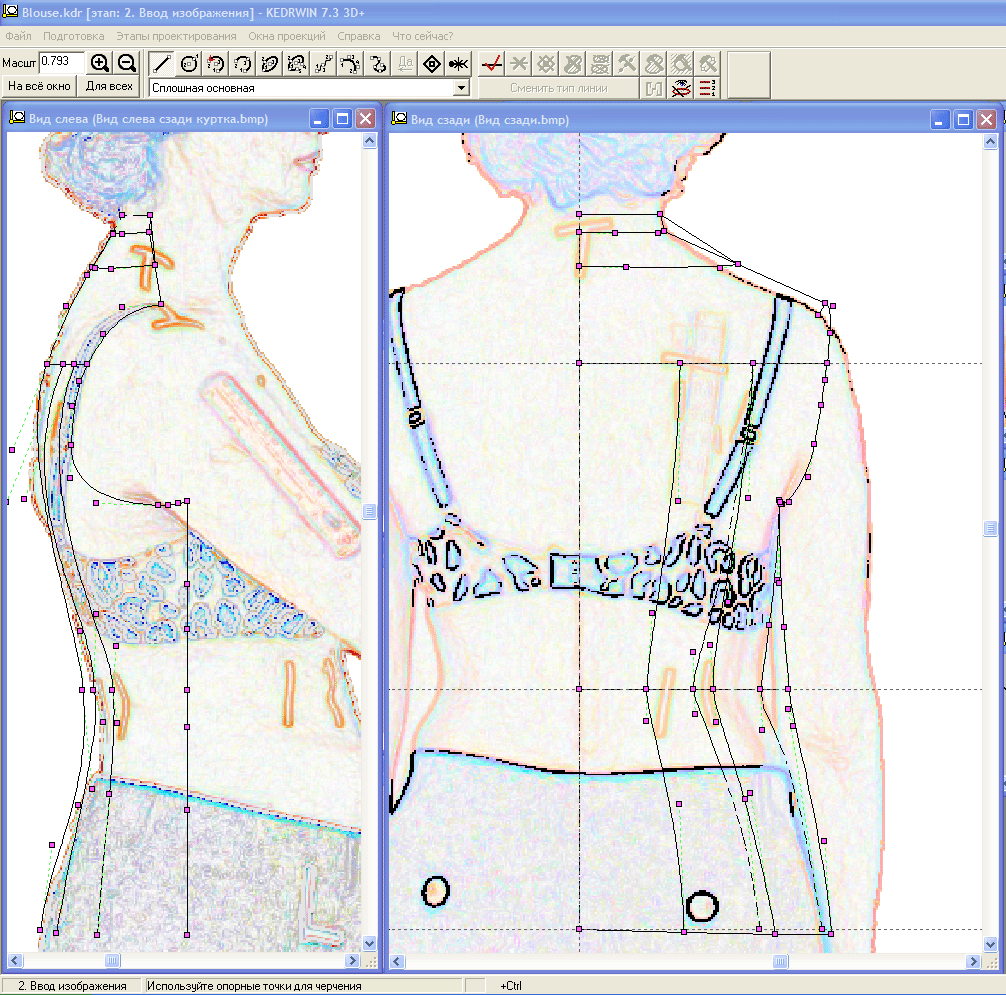The height and width of the screenshot is (995, 1006).
Task: Minimize the 'Вид сзади' window
Action: (940, 120)
